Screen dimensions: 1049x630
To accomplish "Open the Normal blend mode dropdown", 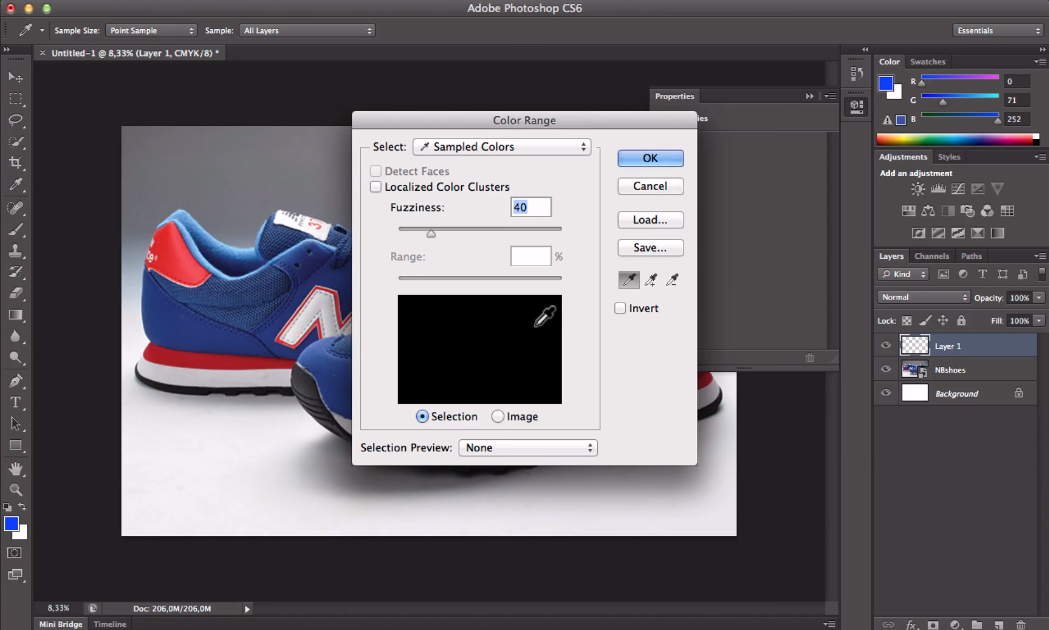I will (x=923, y=297).
